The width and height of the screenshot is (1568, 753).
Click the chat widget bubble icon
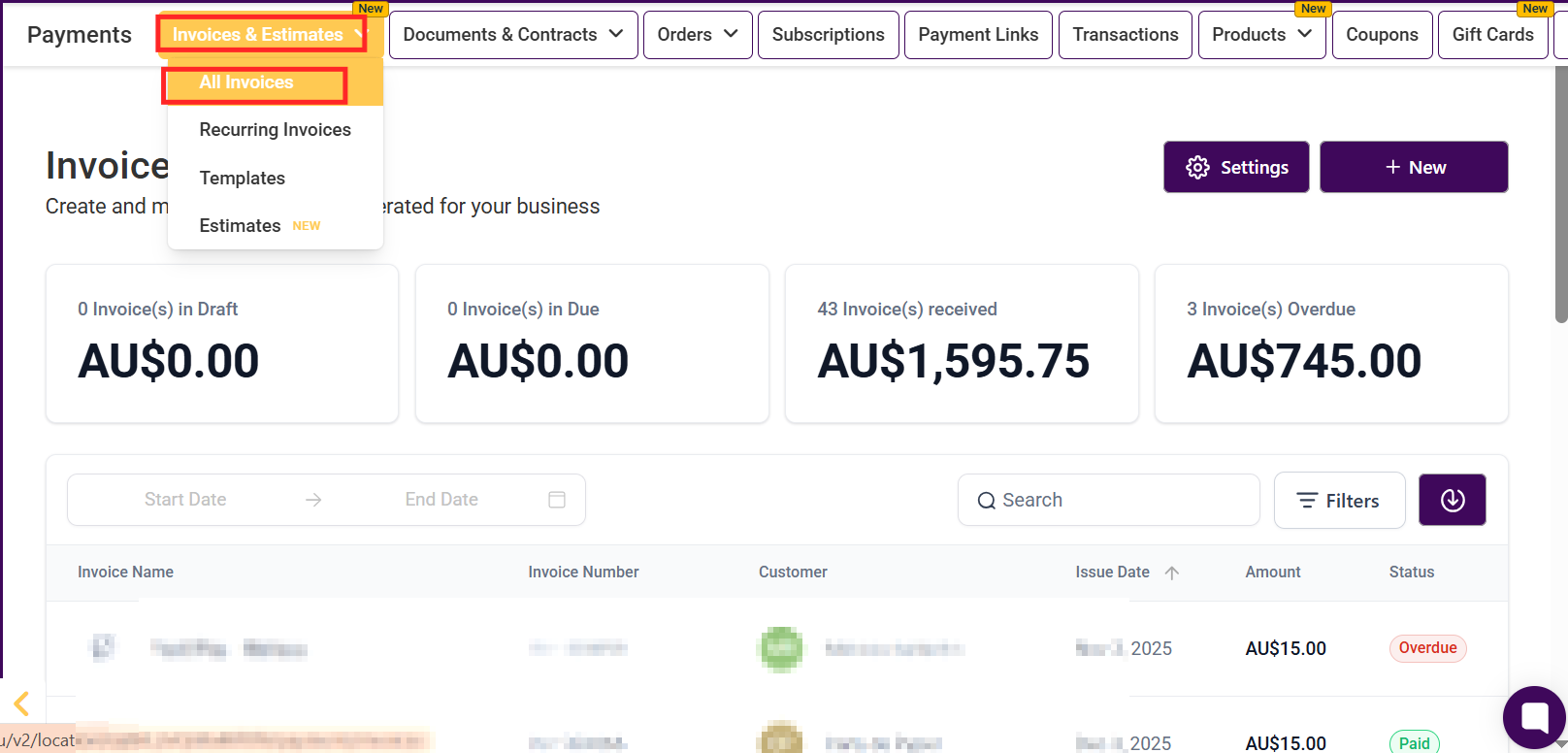point(1534,718)
